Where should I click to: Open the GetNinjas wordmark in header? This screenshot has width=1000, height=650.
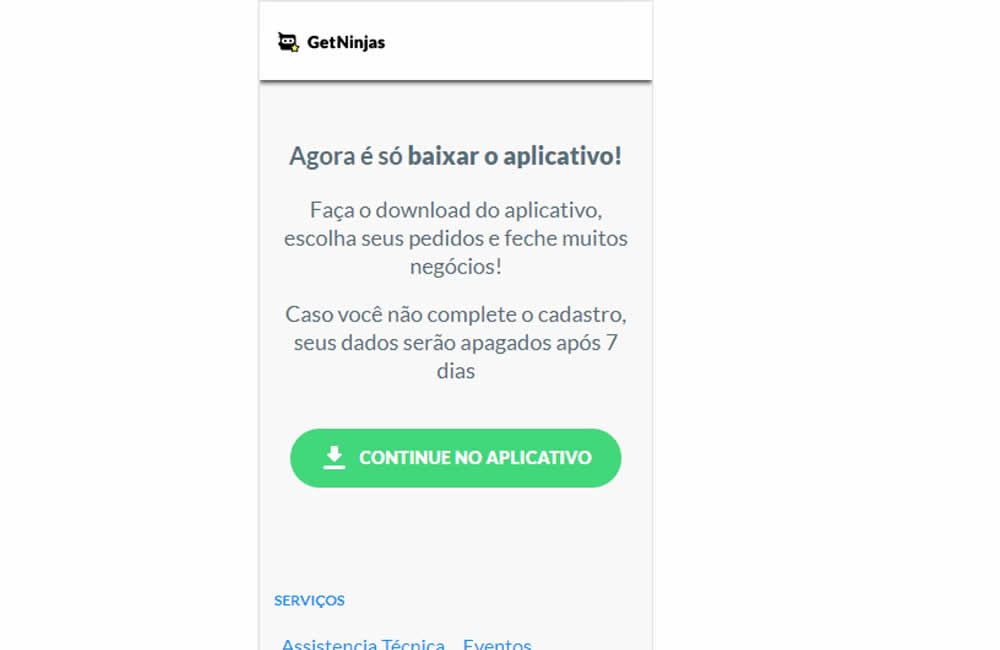pos(346,43)
